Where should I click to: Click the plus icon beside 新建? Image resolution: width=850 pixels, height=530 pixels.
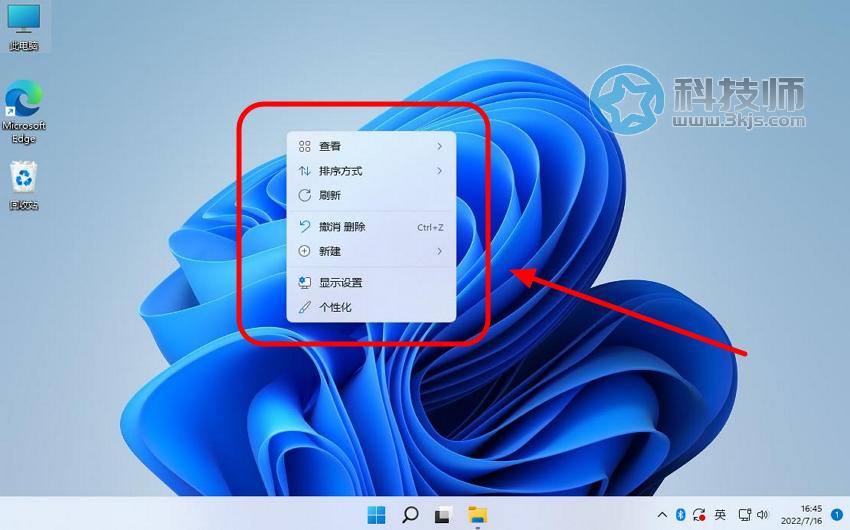pyautogui.click(x=305, y=251)
